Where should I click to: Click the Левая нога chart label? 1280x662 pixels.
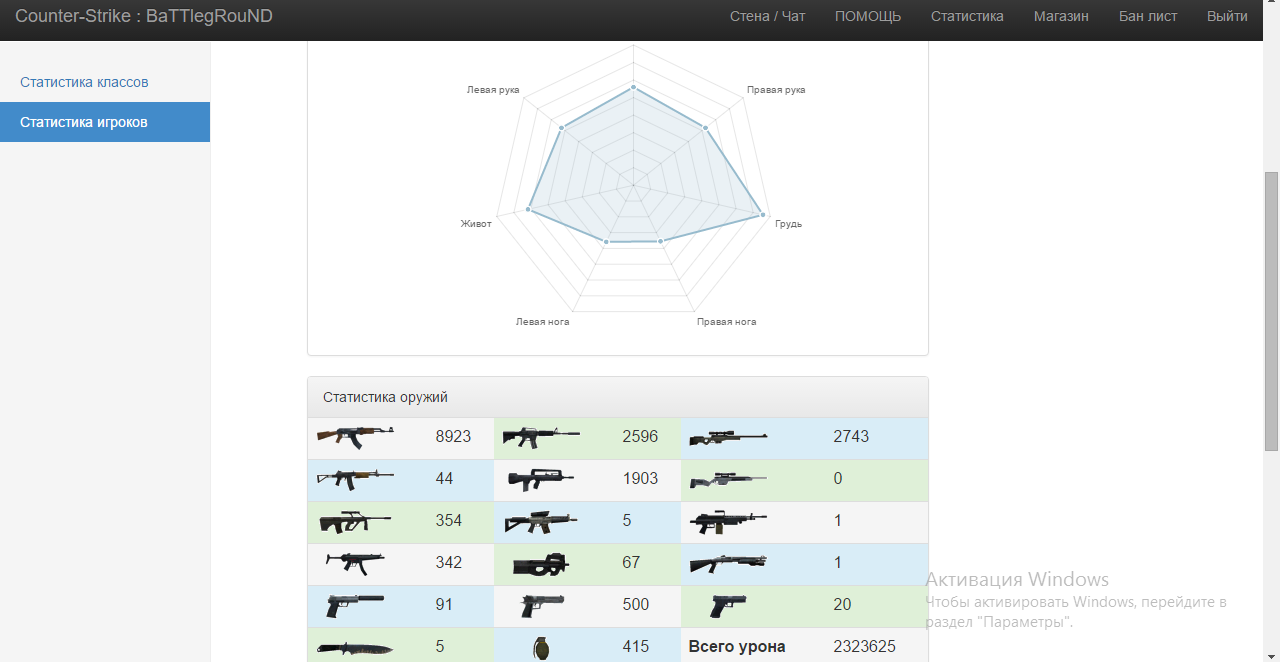543,322
